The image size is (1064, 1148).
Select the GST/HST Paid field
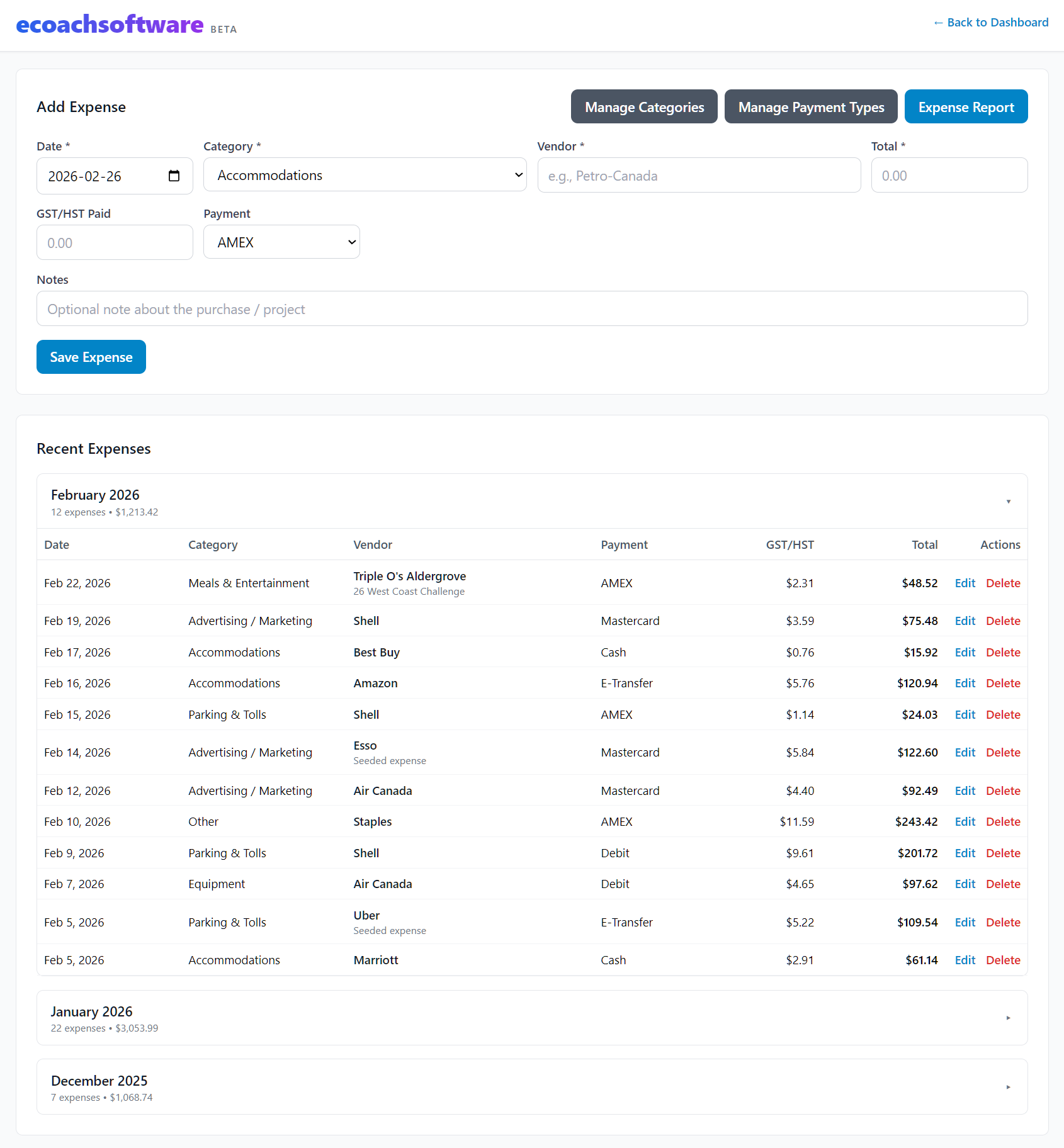click(115, 243)
